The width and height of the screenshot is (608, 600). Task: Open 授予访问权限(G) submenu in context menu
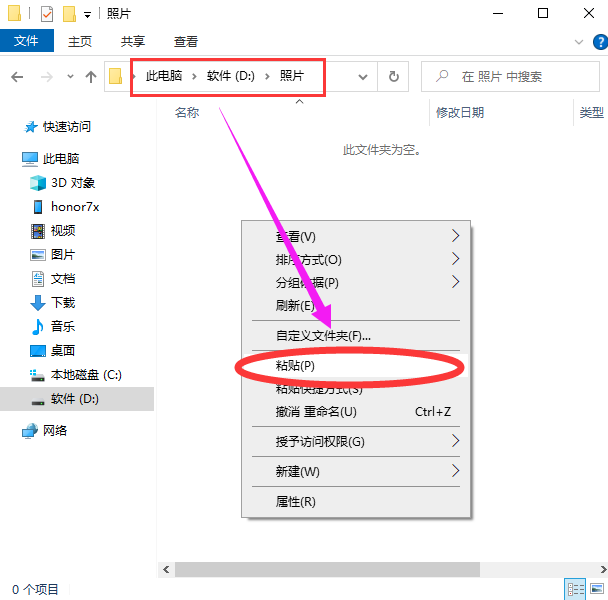356,441
